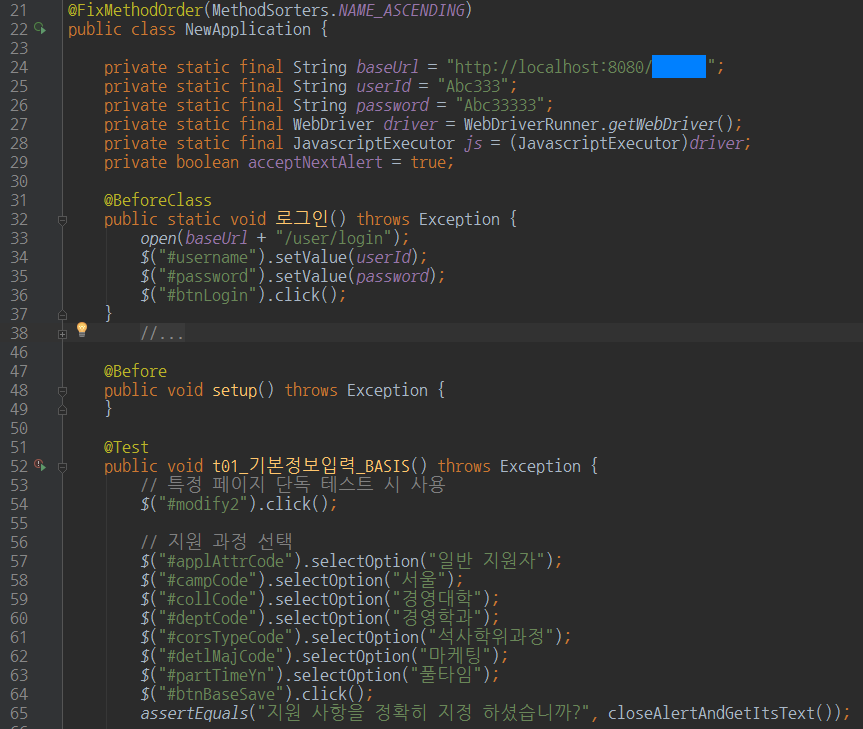Image resolution: width=863 pixels, height=729 pixels.
Task: Click the fold end marker at line 37
Action: [x=62, y=314]
